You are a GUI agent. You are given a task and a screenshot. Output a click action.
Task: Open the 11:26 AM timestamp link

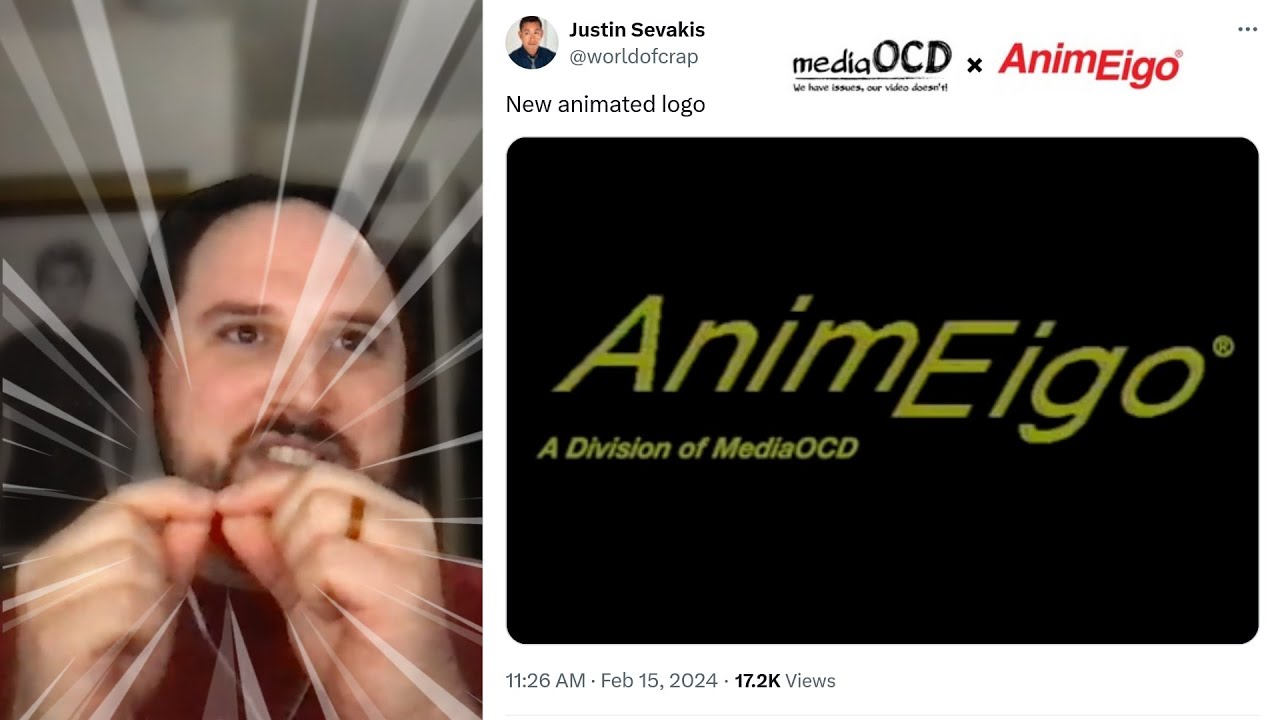click(545, 681)
